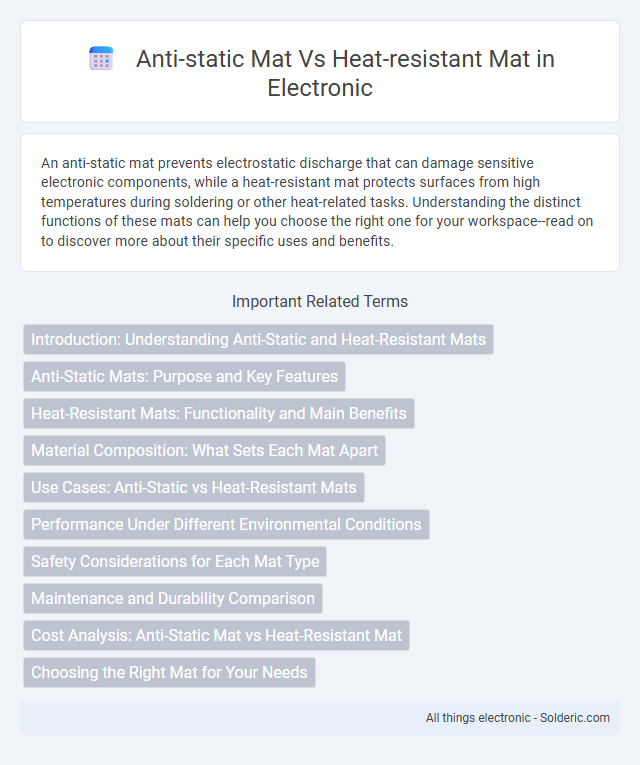640x765 pixels.
Task: Click the 'All things electronic' footer text
Action: (478, 718)
